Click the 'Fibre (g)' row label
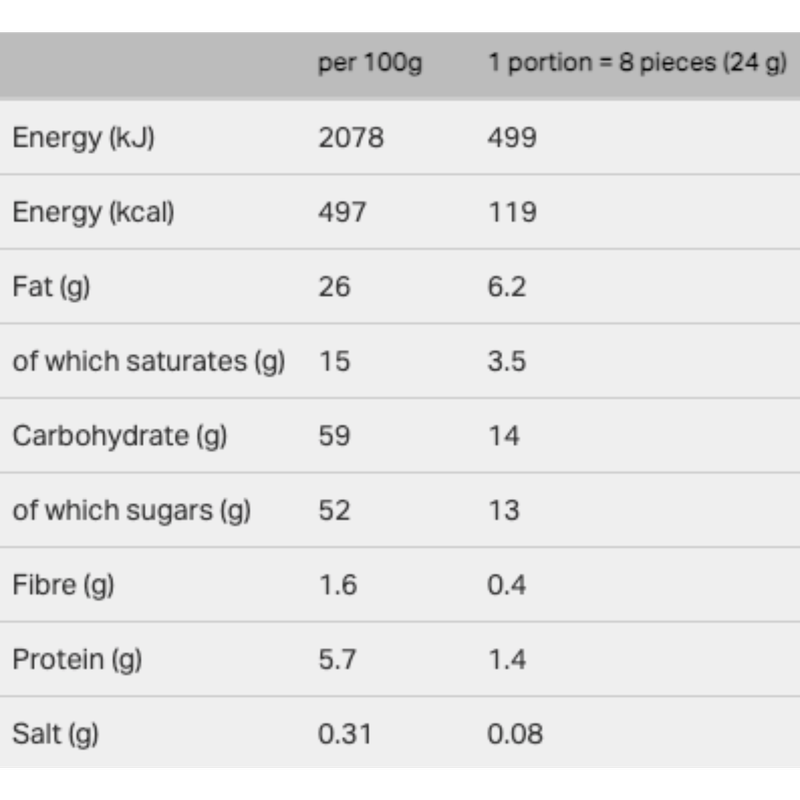800x800 pixels. [x=63, y=585]
